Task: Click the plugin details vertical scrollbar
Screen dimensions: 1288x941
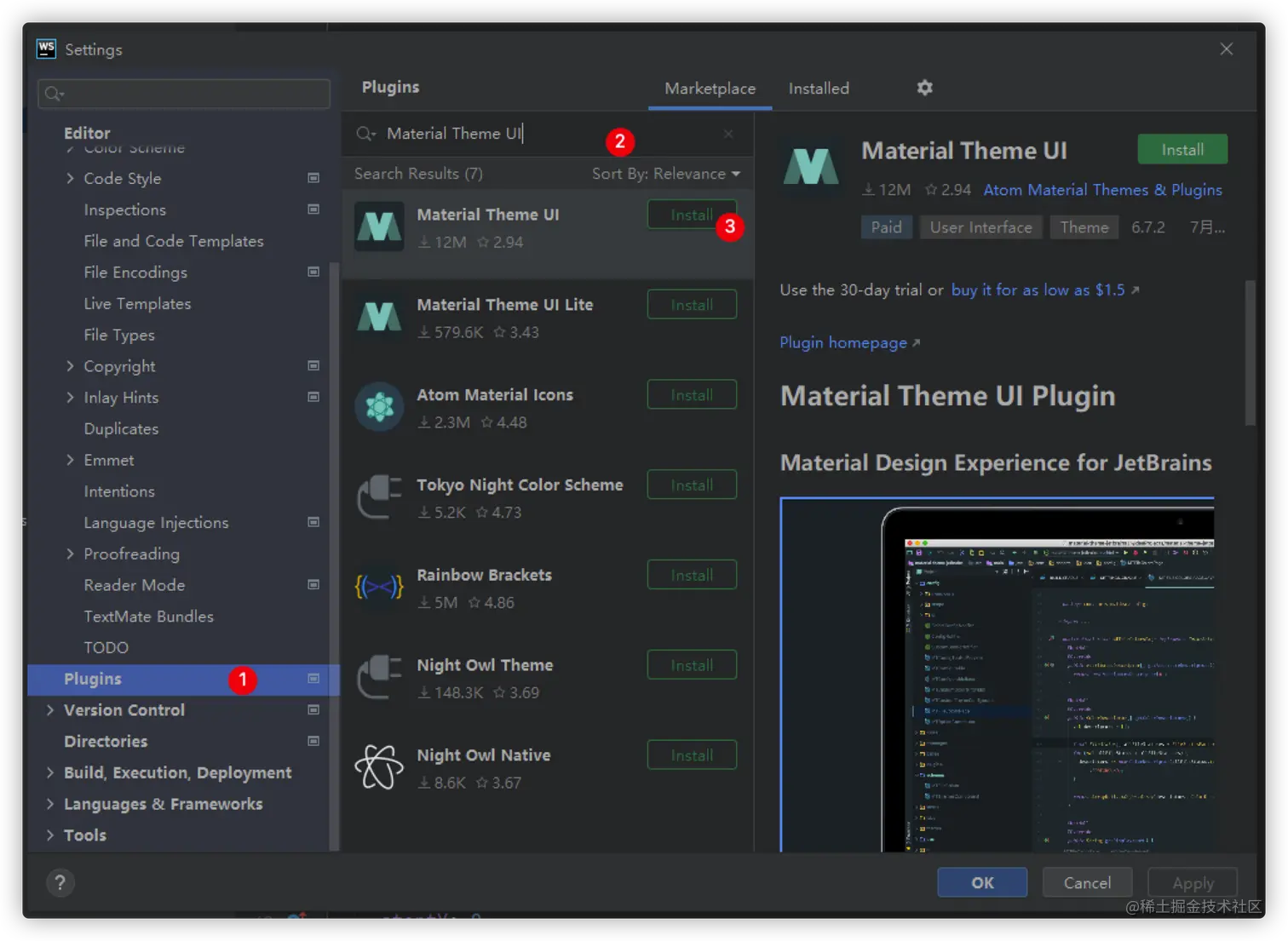Action: (1250, 353)
